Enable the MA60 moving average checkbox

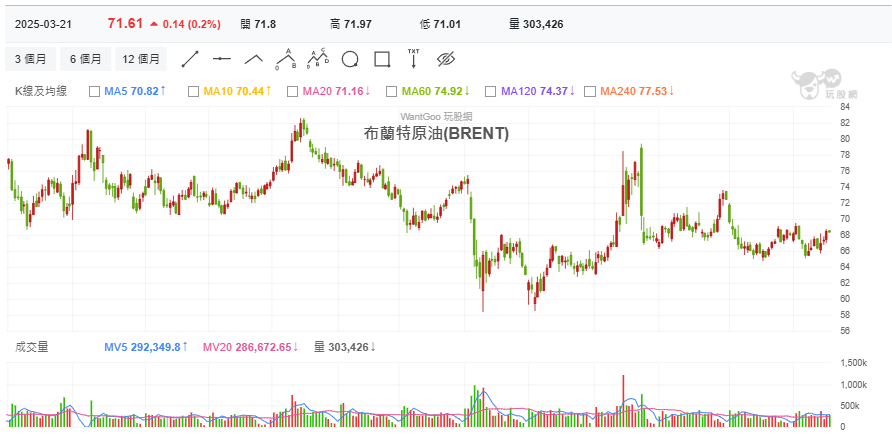391,92
